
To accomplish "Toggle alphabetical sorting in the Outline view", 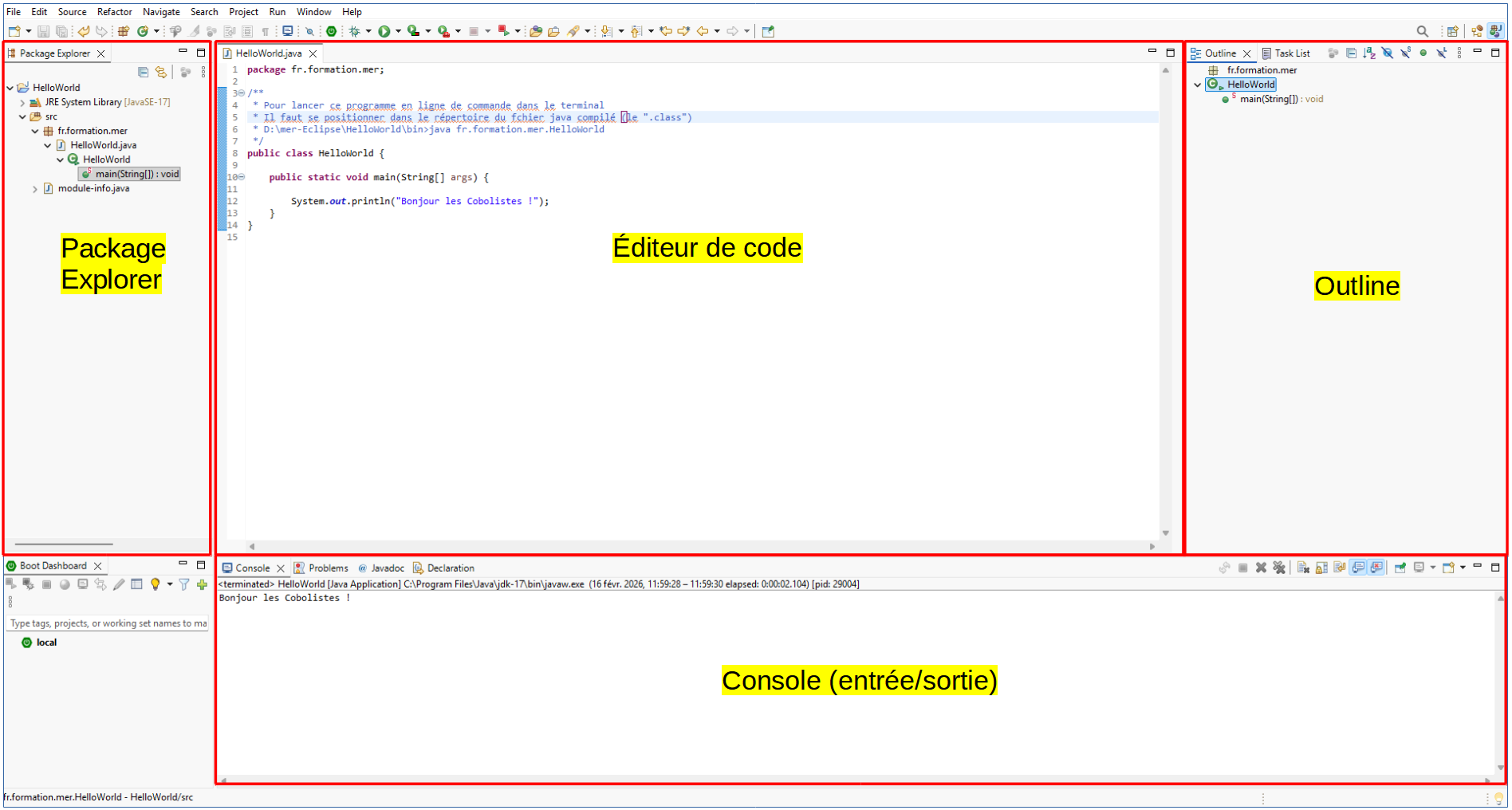I will (x=1369, y=53).
